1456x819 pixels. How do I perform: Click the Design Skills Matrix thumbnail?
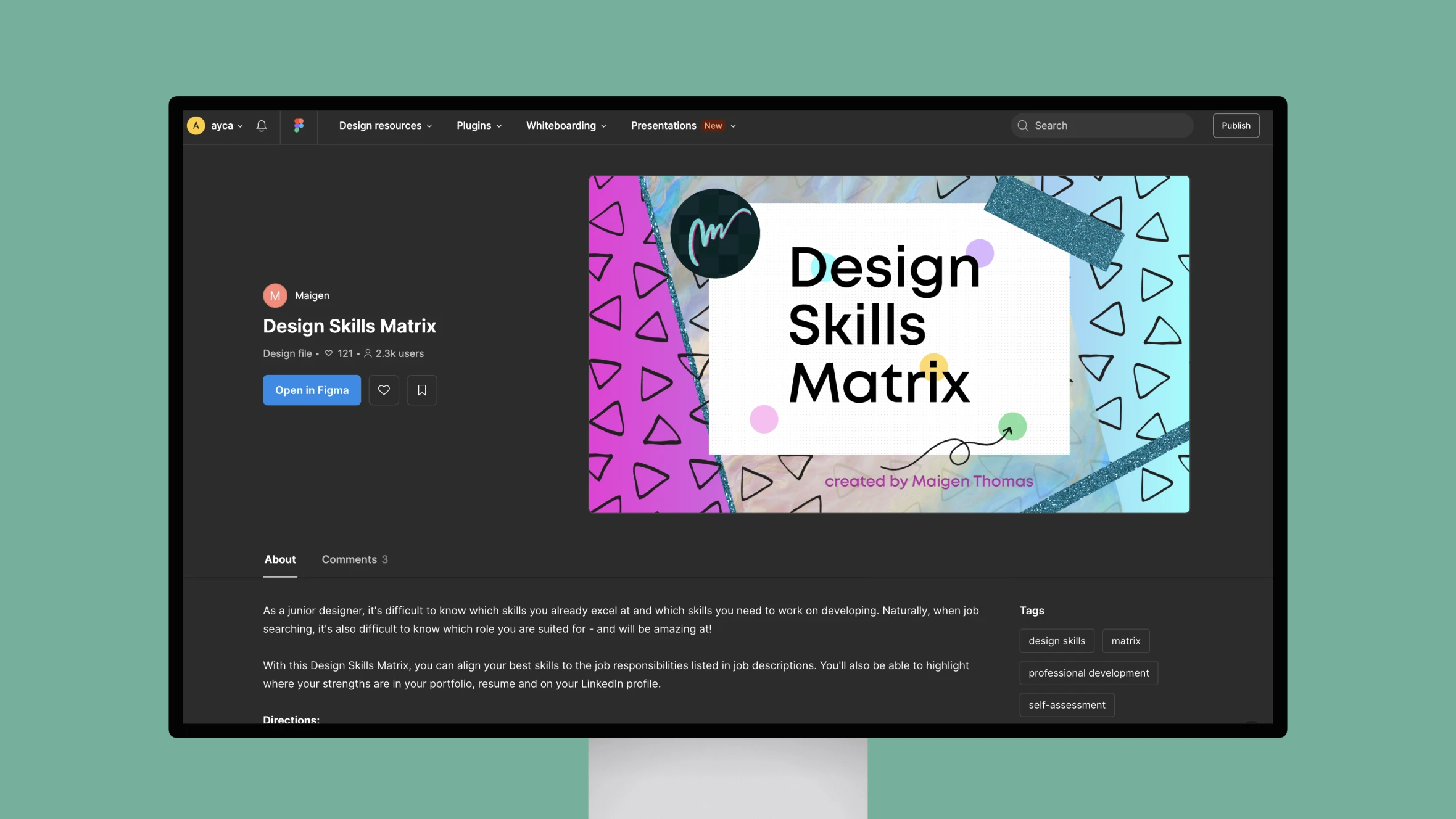point(889,344)
